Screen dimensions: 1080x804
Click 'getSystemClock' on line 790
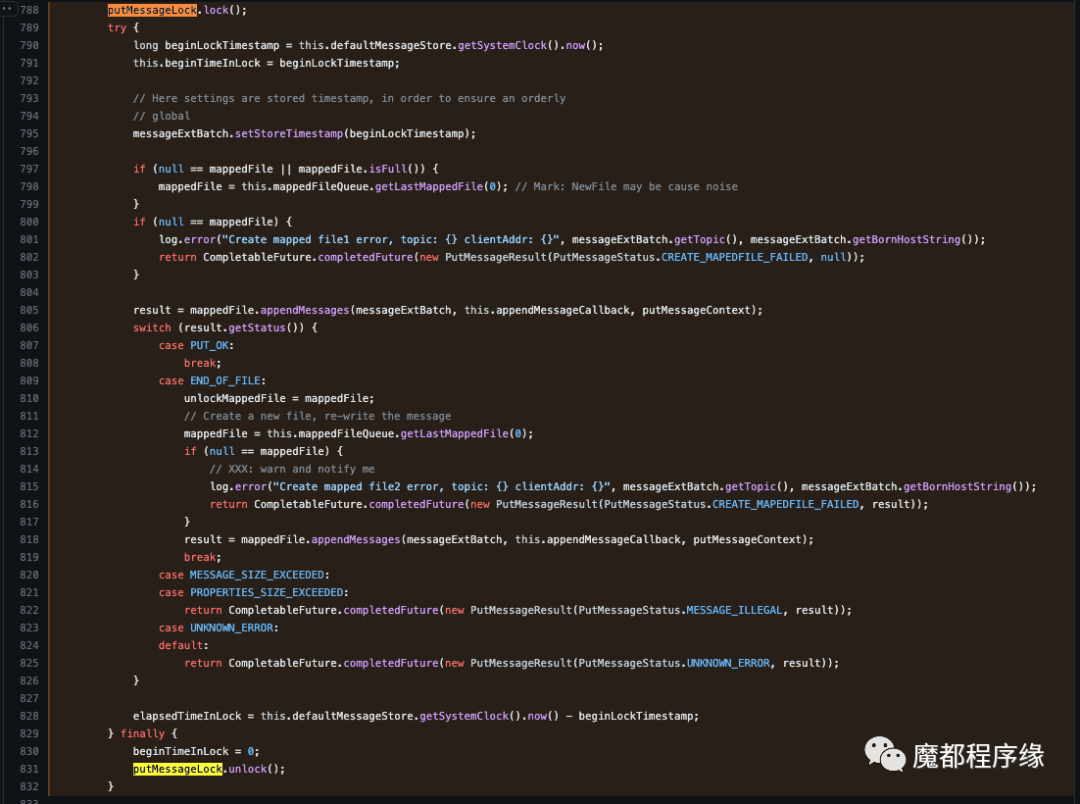tap(502, 45)
